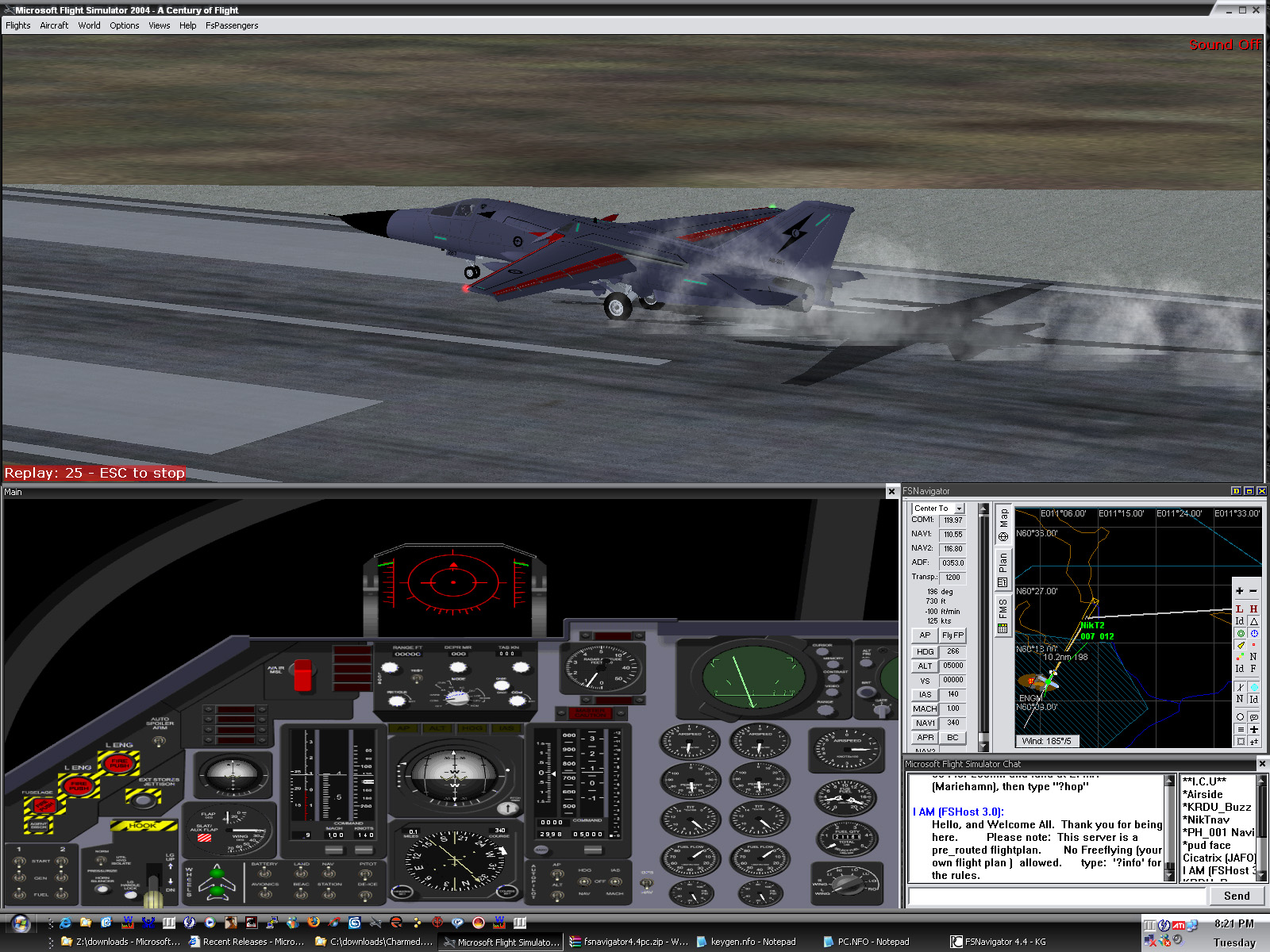Click the red L low-airways map icon
1270x952 pixels.
click(1239, 608)
